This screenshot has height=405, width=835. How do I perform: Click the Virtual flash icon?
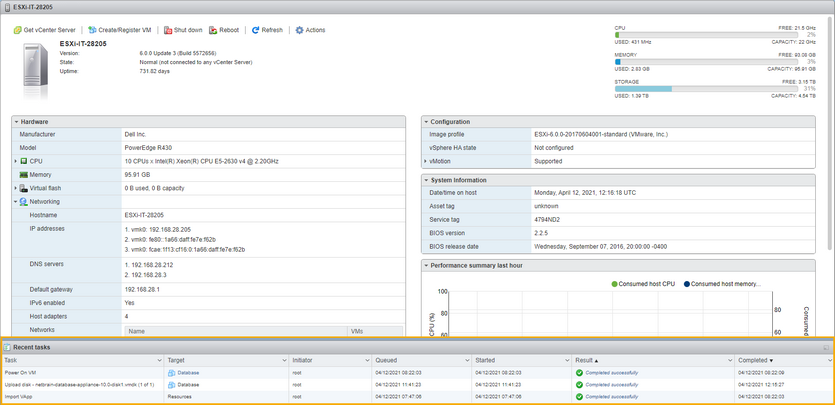[23, 188]
